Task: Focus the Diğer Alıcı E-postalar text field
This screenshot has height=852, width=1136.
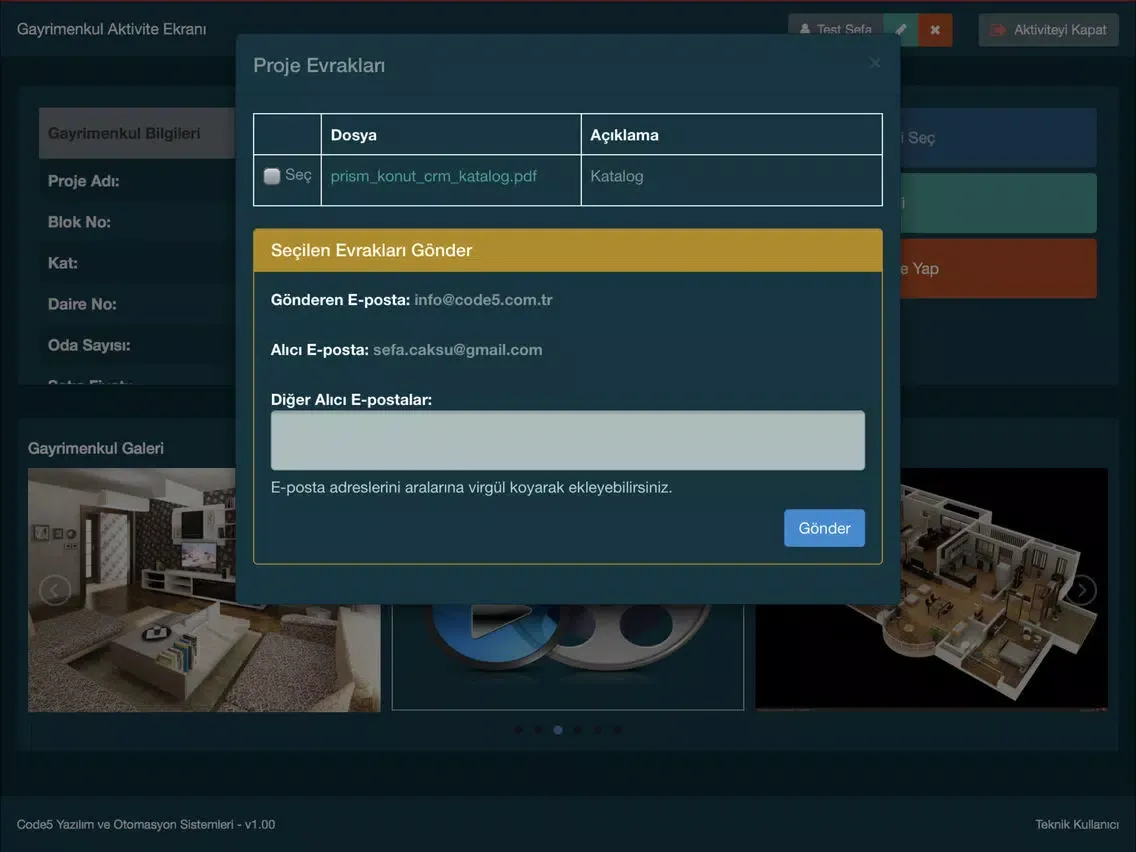Action: [x=567, y=440]
